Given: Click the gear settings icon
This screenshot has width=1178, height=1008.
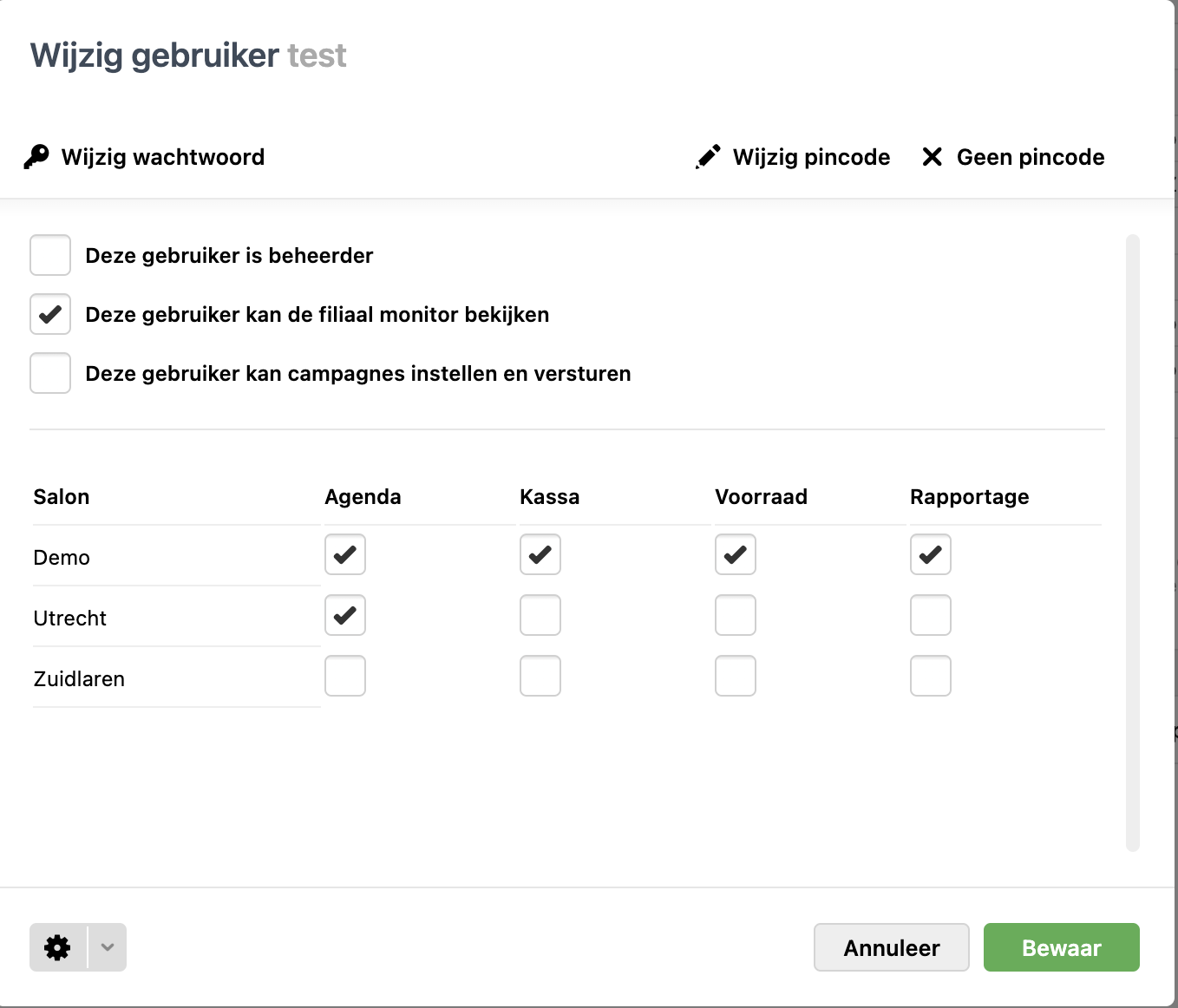Looking at the screenshot, I should point(57,947).
